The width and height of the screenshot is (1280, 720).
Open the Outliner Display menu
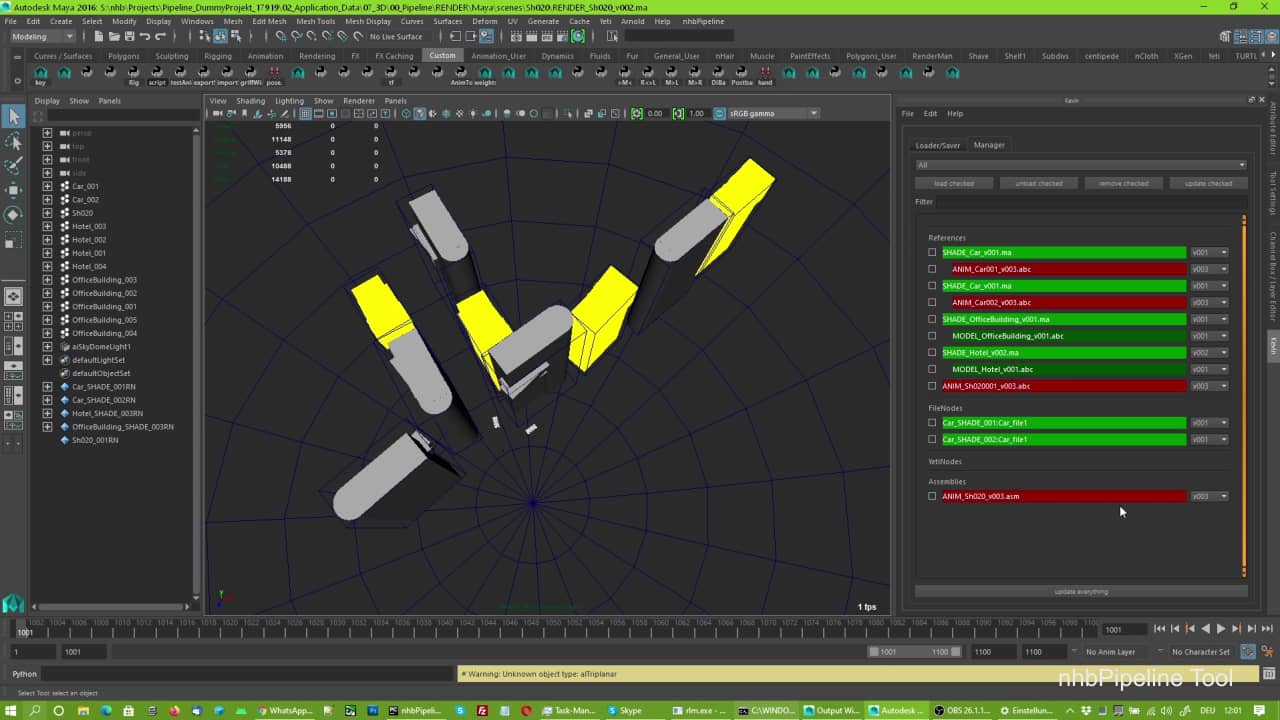coord(47,101)
